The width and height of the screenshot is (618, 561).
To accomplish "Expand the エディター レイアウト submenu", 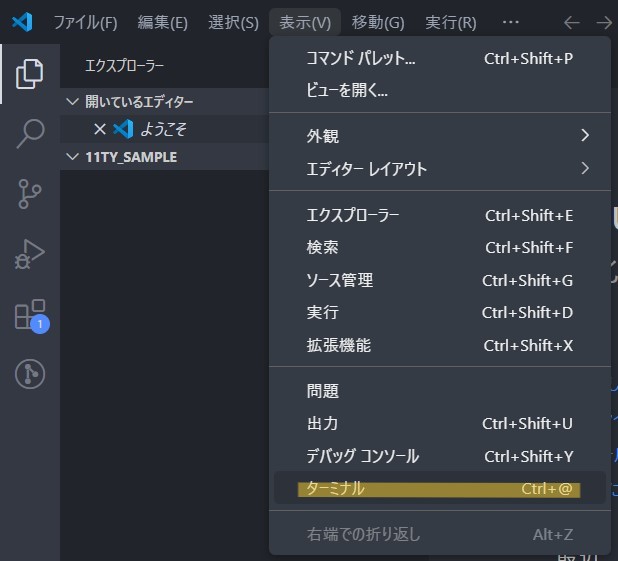I will tap(440, 169).
